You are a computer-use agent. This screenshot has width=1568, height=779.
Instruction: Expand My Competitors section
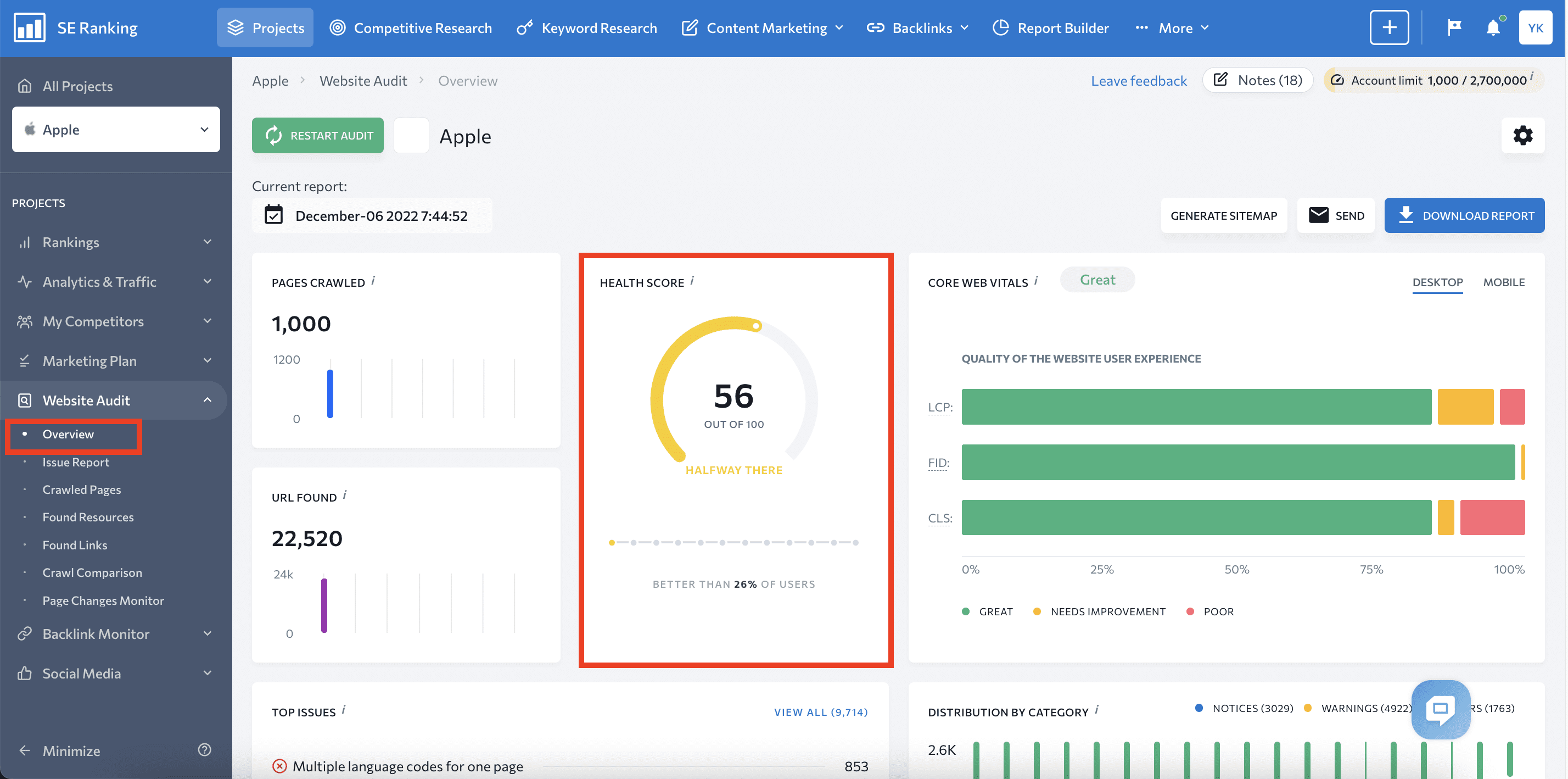point(208,321)
